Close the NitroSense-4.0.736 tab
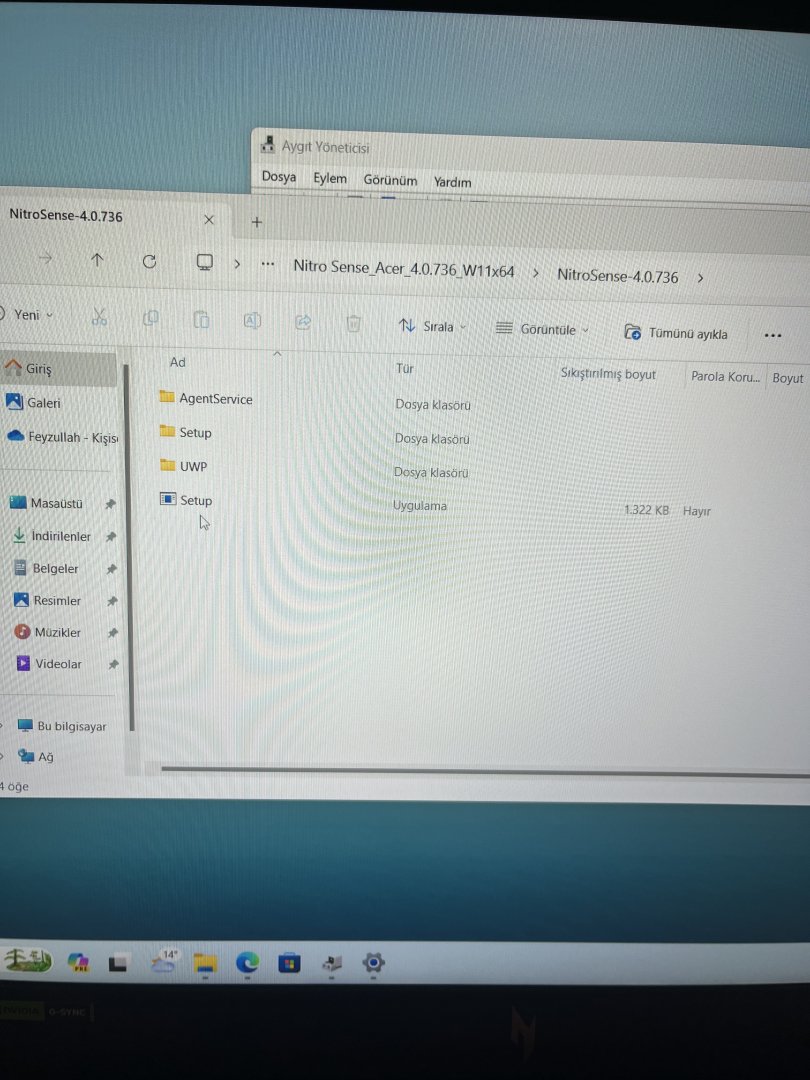This screenshot has width=810, height=1080. point(209,220)
